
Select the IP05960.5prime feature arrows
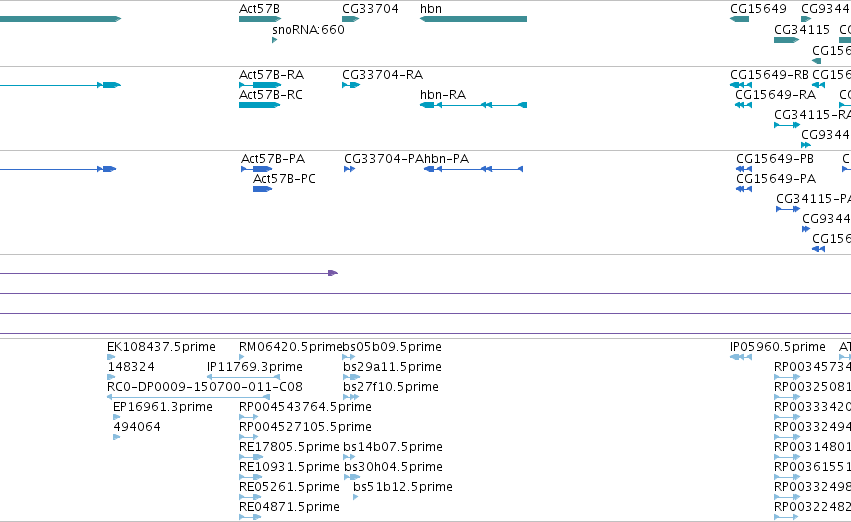[x=741, y=357]
